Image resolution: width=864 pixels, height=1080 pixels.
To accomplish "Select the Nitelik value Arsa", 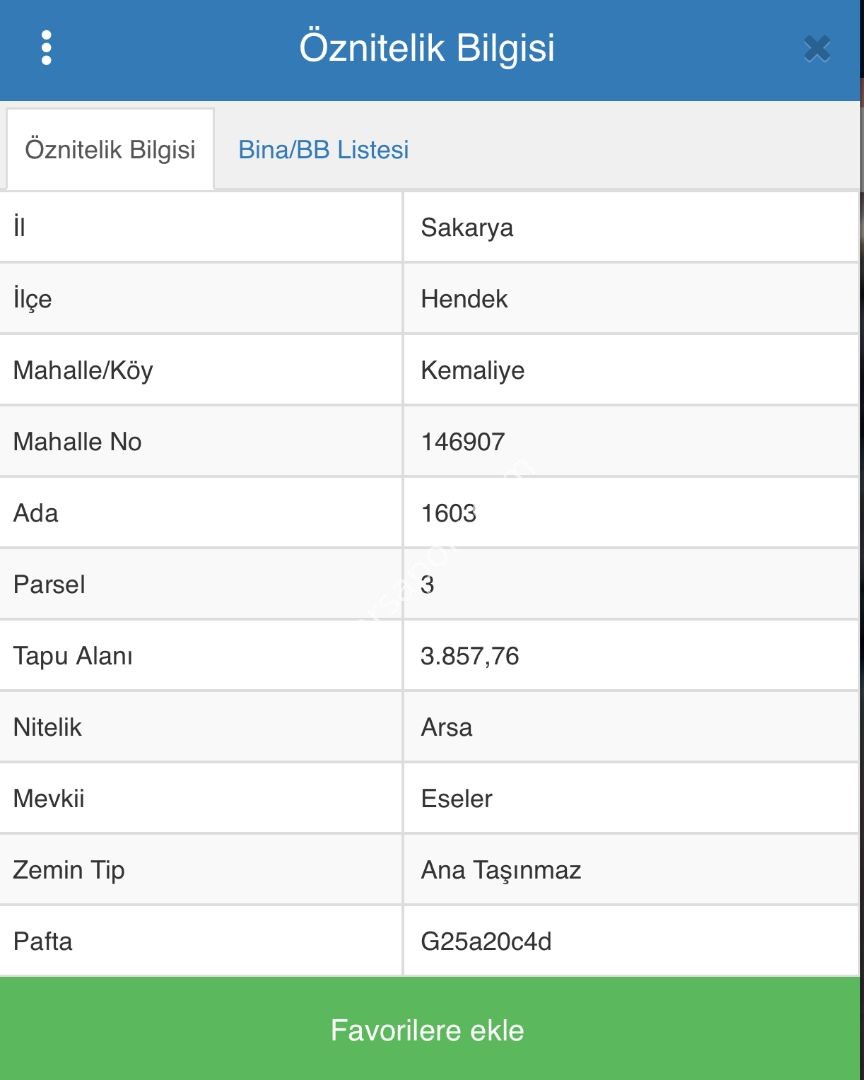I will point(446,727).
